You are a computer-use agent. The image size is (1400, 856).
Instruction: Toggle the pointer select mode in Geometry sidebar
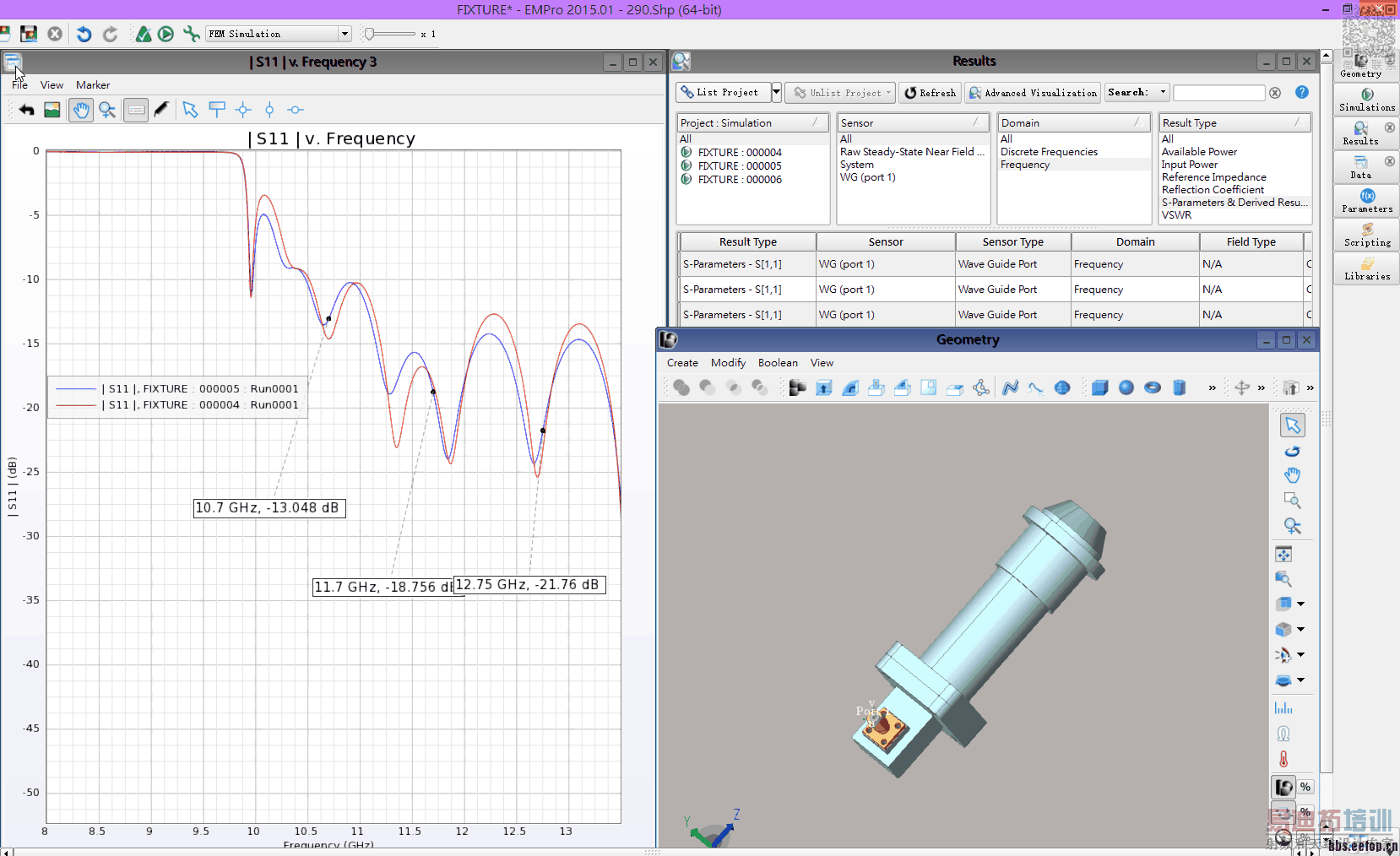click(1292, 425)
